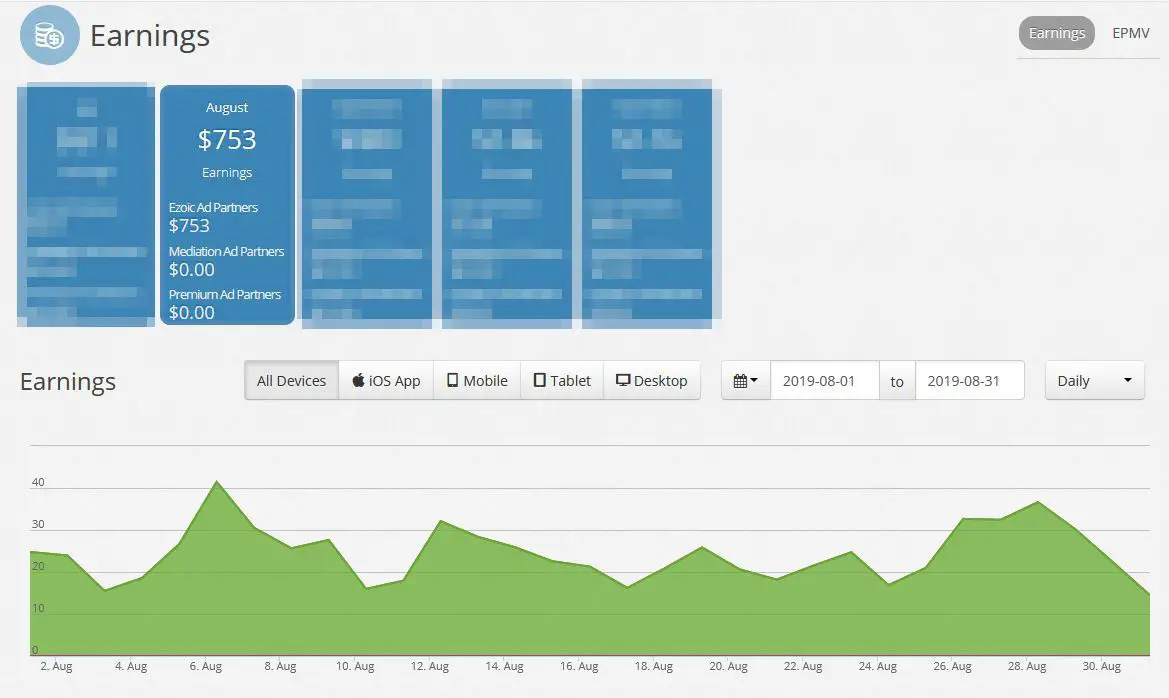The width and height of the screenshot is (1169, 698).
Task: Click the chart peak near 28. Aug
Action: coord(1039,502)
